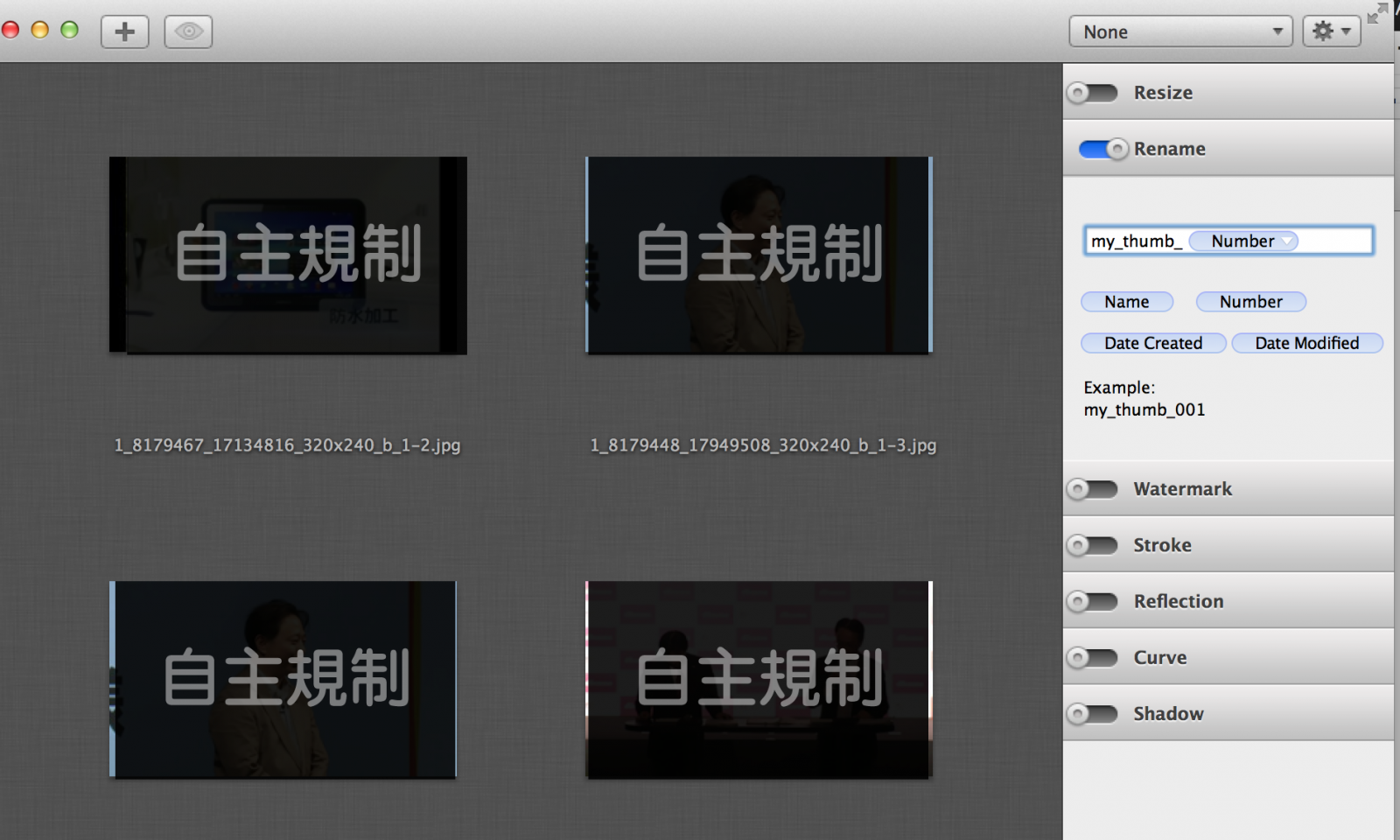Click the my_thumb_001 example text
Screen dimensions: 1400x840
pos(1144,409)
